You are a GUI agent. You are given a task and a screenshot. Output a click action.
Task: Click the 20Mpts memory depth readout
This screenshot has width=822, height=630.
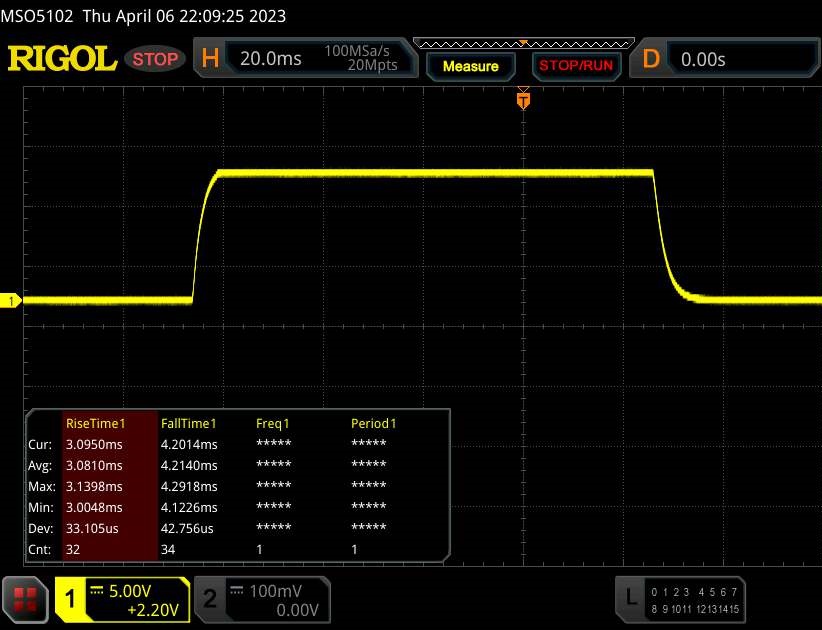[372, 65]
